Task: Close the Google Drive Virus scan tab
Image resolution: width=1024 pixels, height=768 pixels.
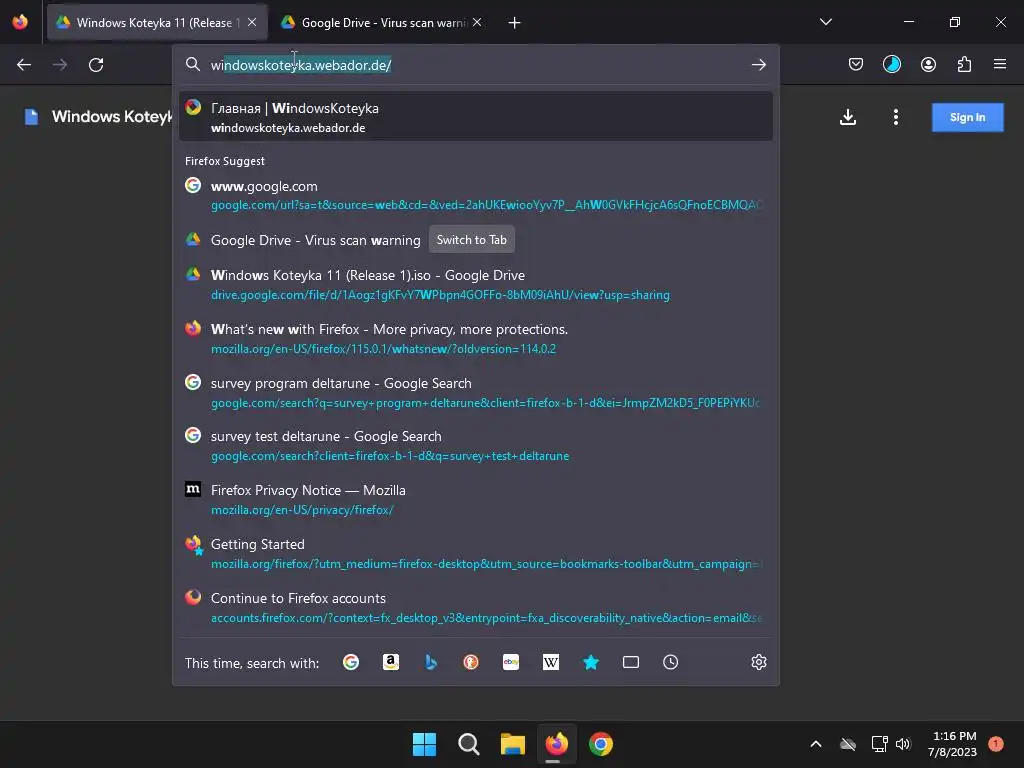Action: pyautogui.click(x=477, y=22)
